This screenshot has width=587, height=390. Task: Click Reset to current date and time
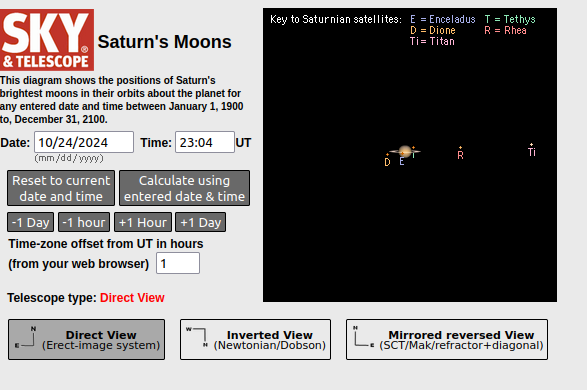click(x=61, y=188)
